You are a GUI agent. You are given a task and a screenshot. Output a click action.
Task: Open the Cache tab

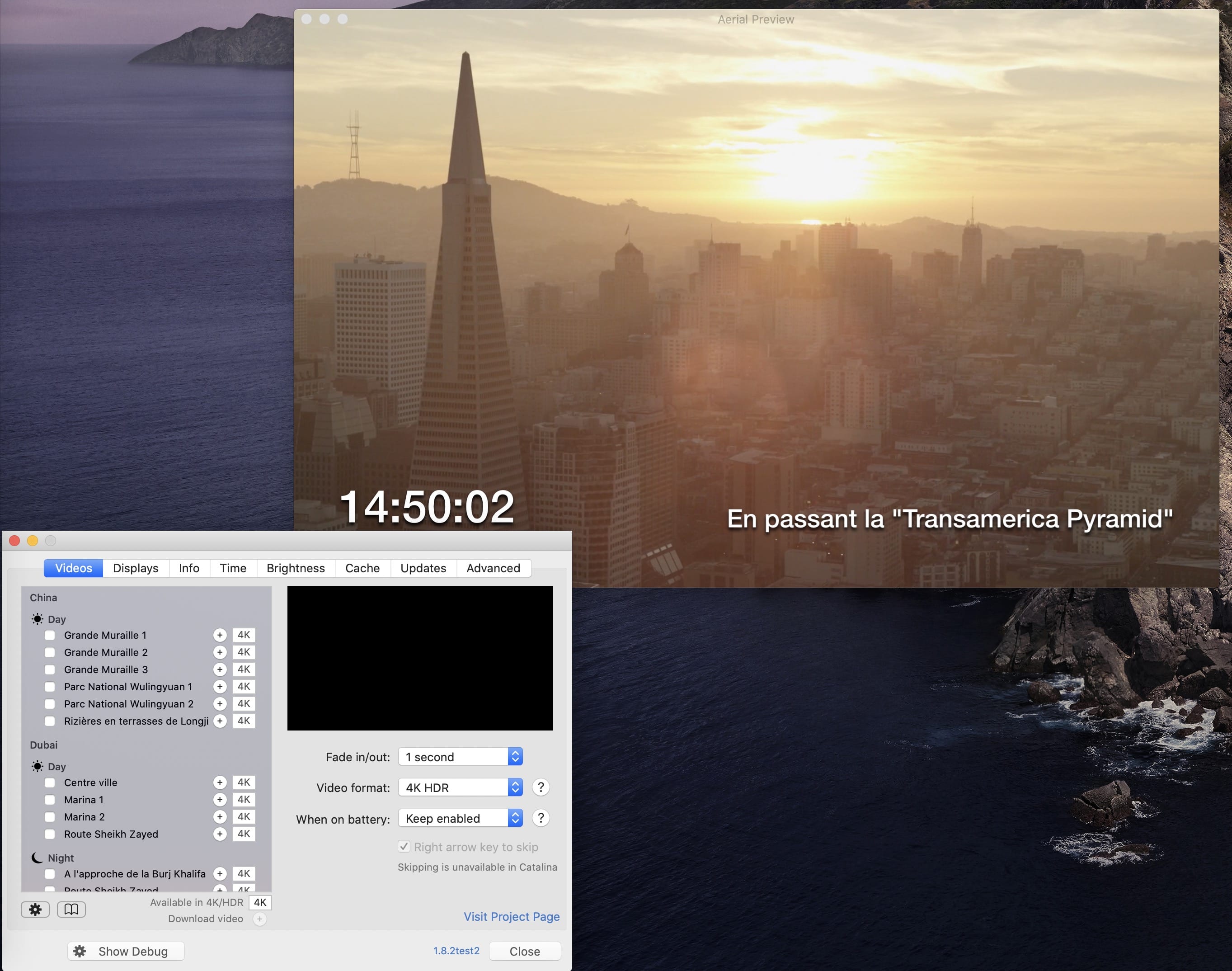tap(362, 568)
